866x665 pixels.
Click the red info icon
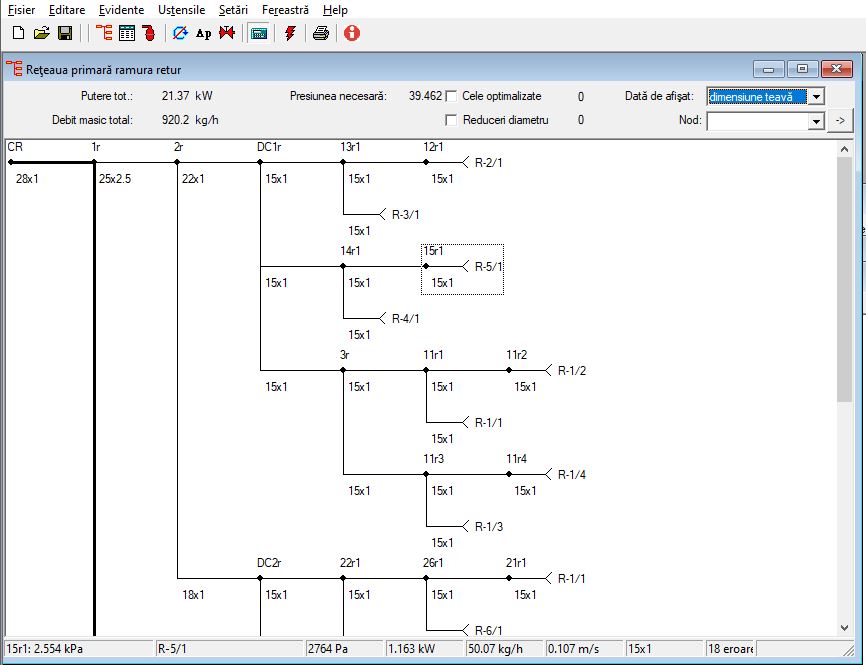pyautogui.click(x=352, y=33)
